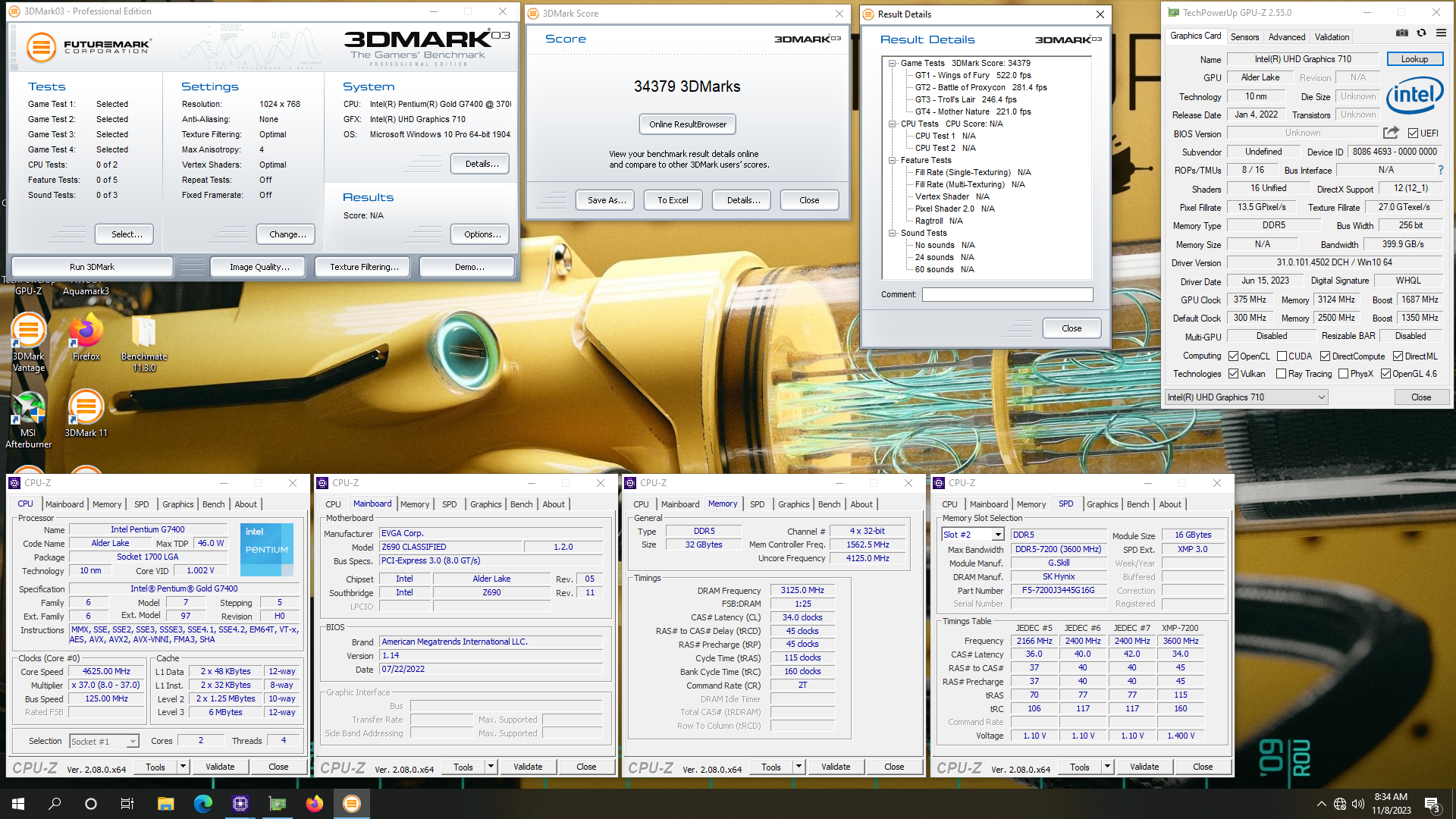Click the Bus Interface question mark icon

(1441, 170)
